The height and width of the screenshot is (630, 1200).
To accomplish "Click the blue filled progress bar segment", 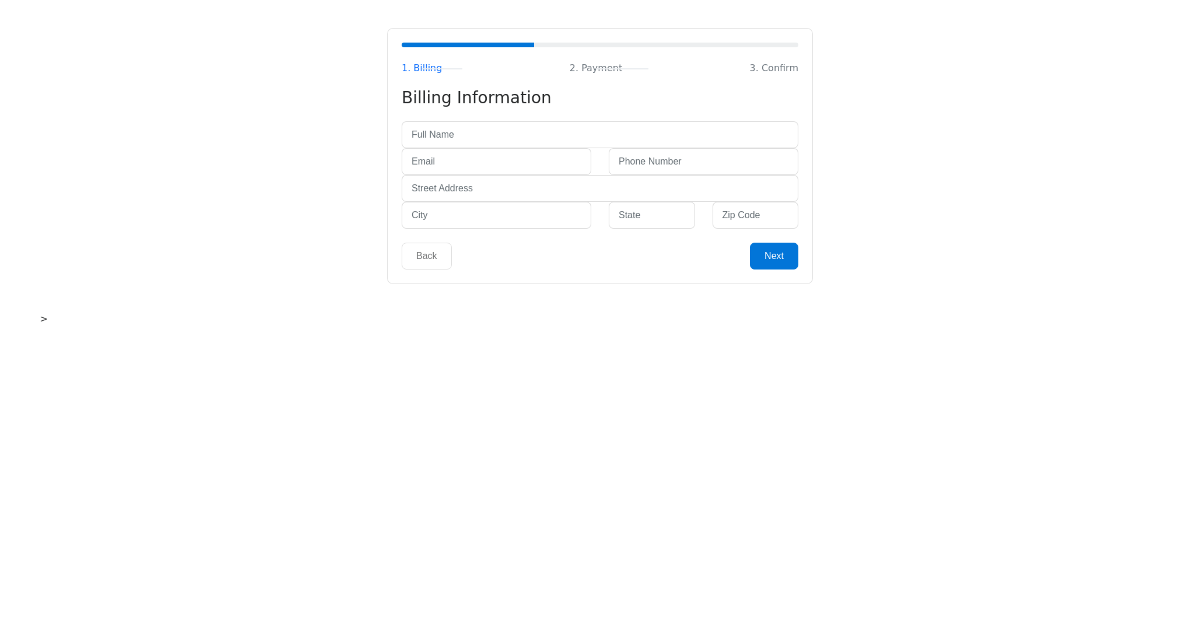I will (x=467, y=44).
